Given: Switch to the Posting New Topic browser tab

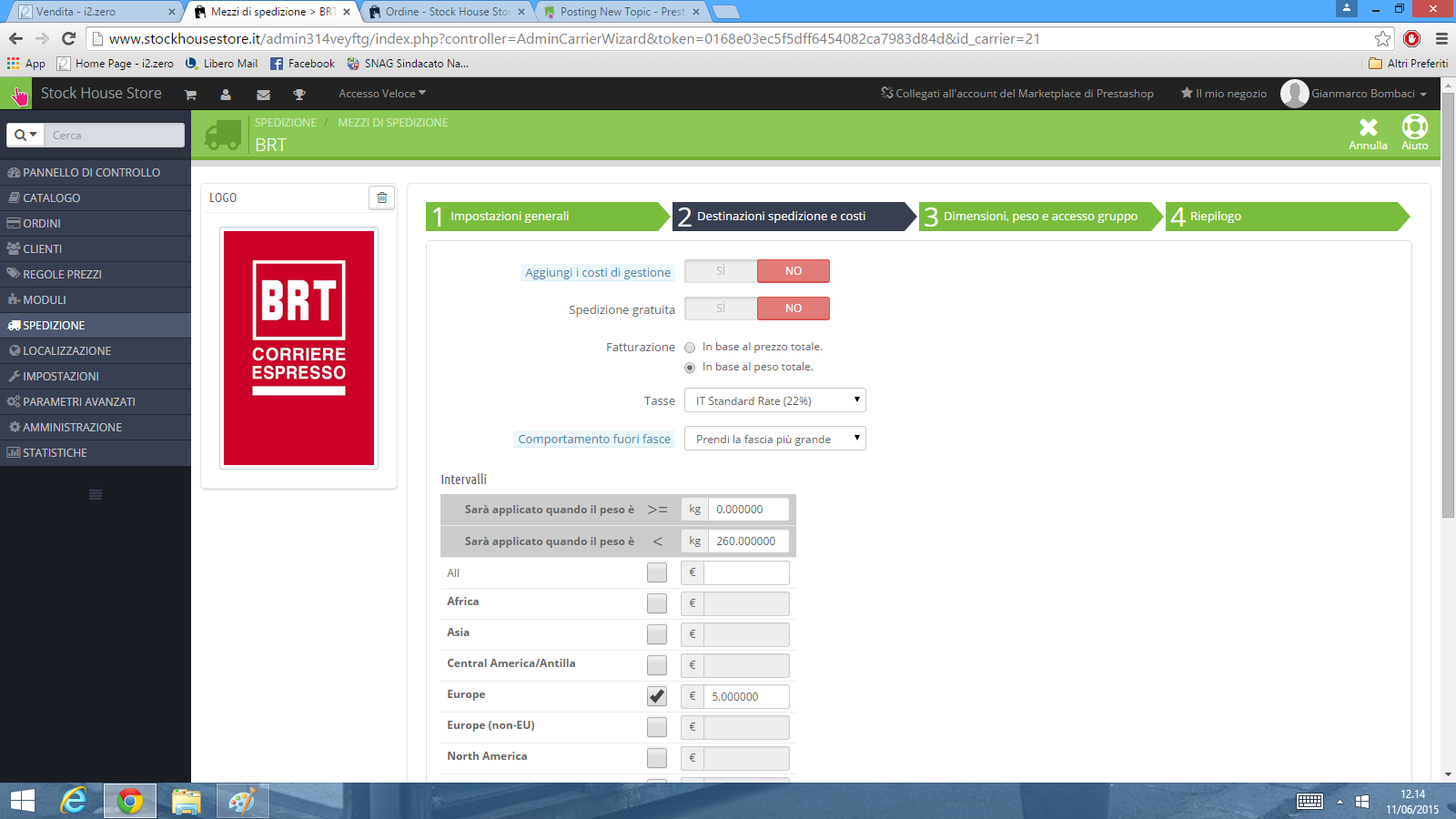Looking at the screenshot, I should click(622, 12).
